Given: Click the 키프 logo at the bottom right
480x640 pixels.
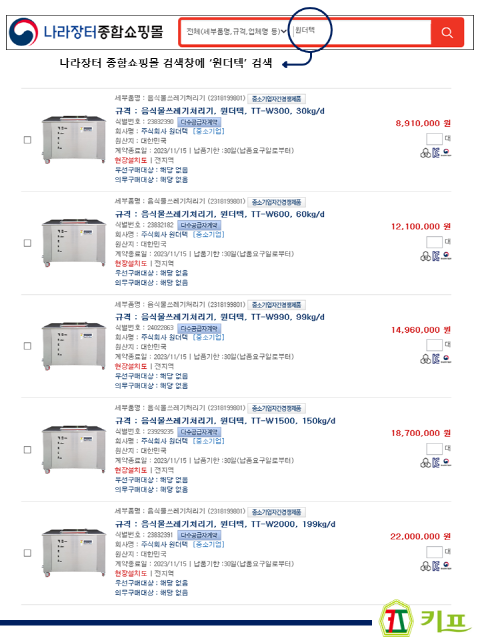Looking at the screenshot, I should pyautogui.click(x=425, y=619).
